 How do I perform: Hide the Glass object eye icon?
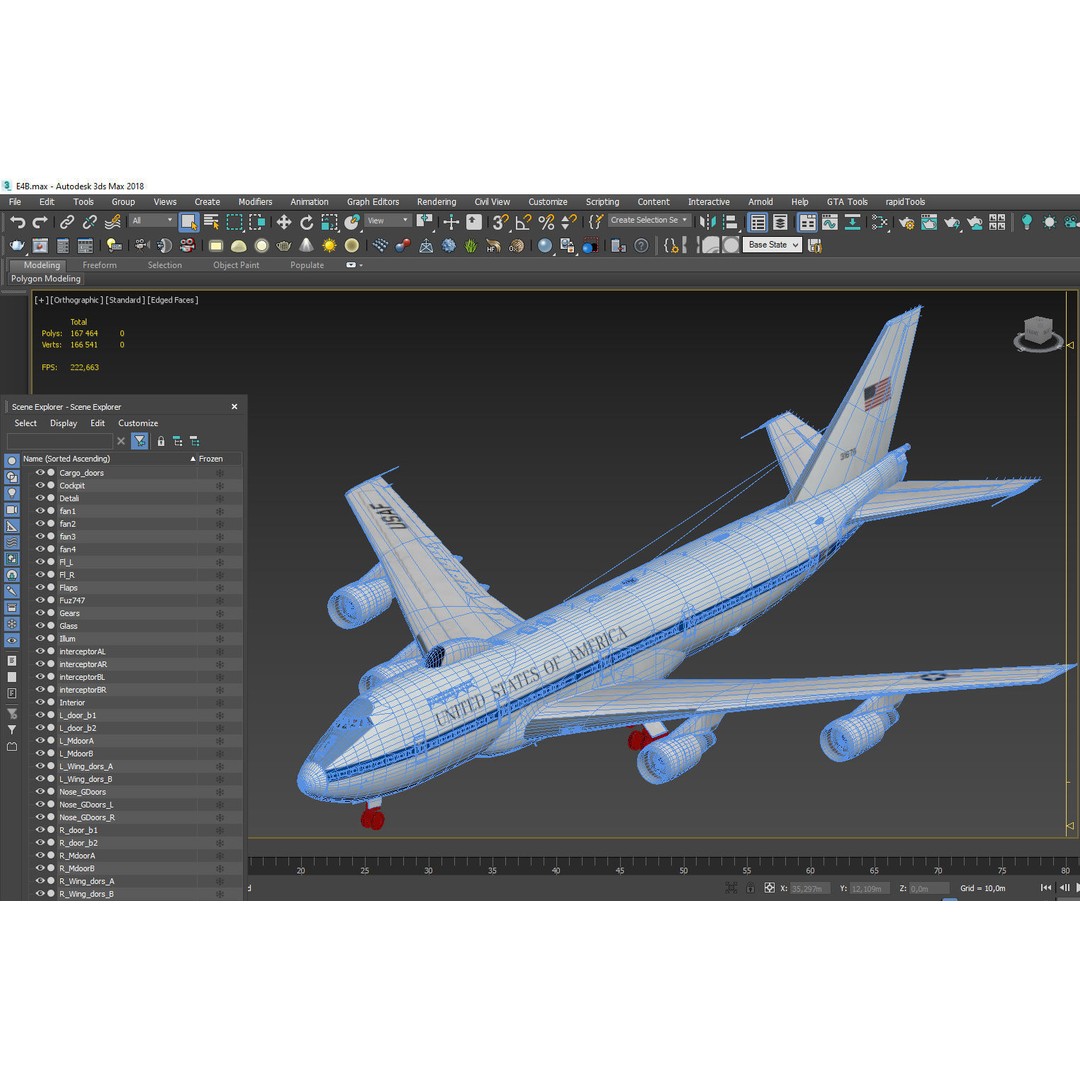point(40,625)
